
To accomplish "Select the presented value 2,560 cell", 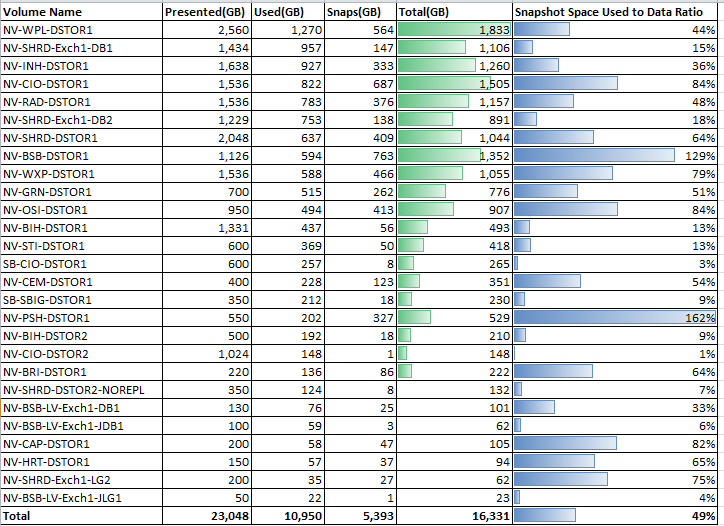I will pyautogui.click(x=207, y=30).
